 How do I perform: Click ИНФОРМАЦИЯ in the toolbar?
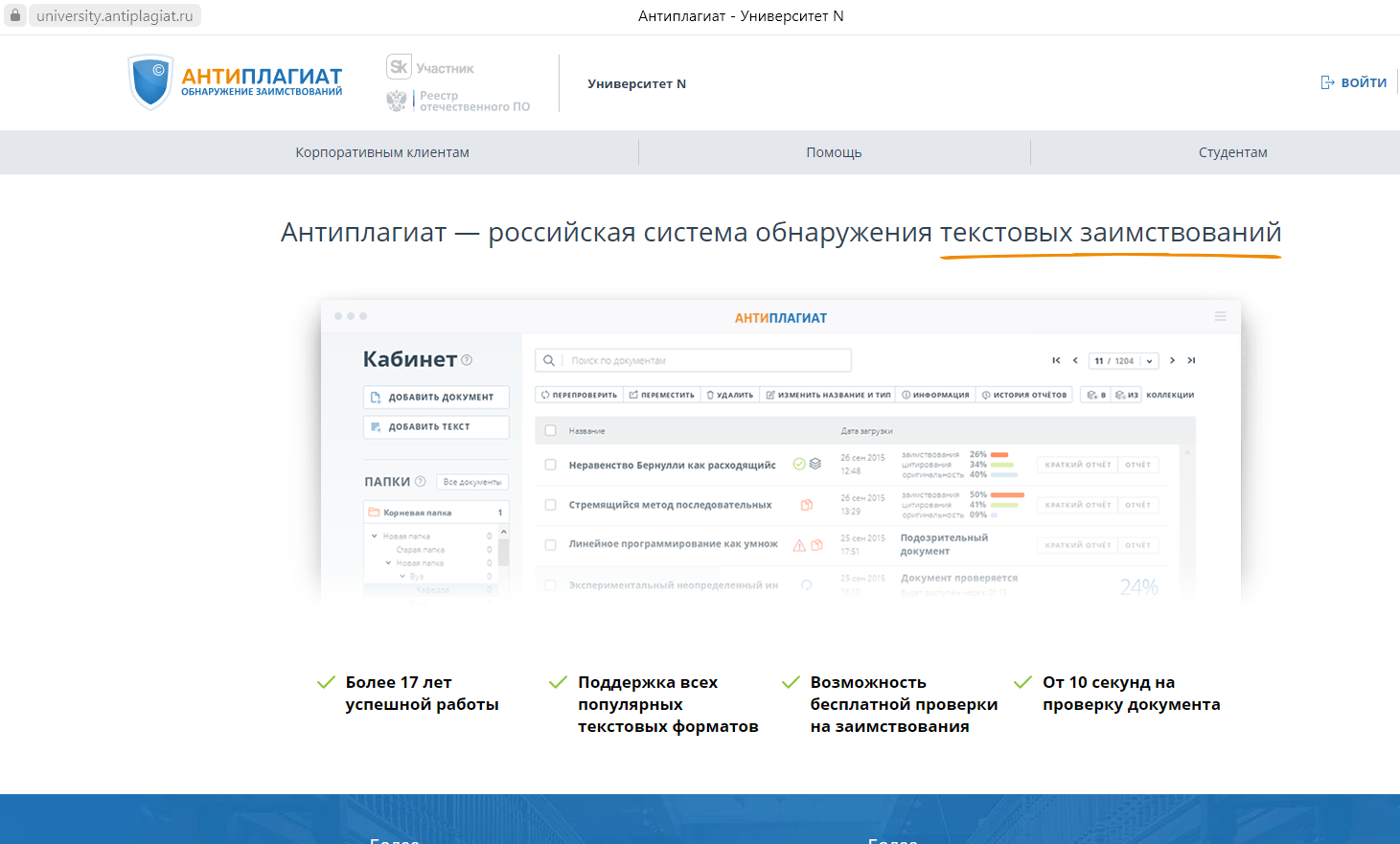(936, 395)
